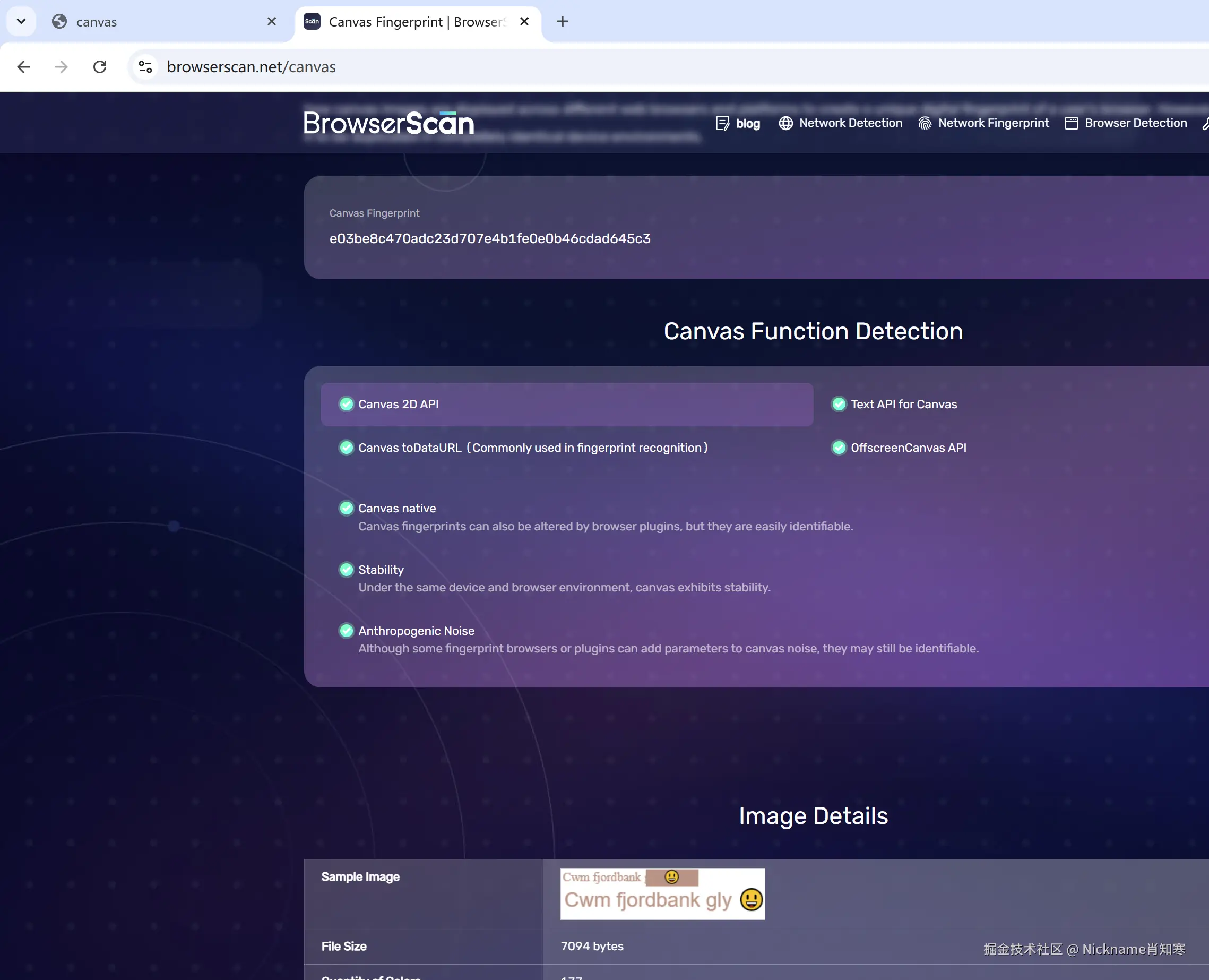This screenshot has width=1209, height=980.
Task: Reload the browserscan page
Action: point(100,67)
